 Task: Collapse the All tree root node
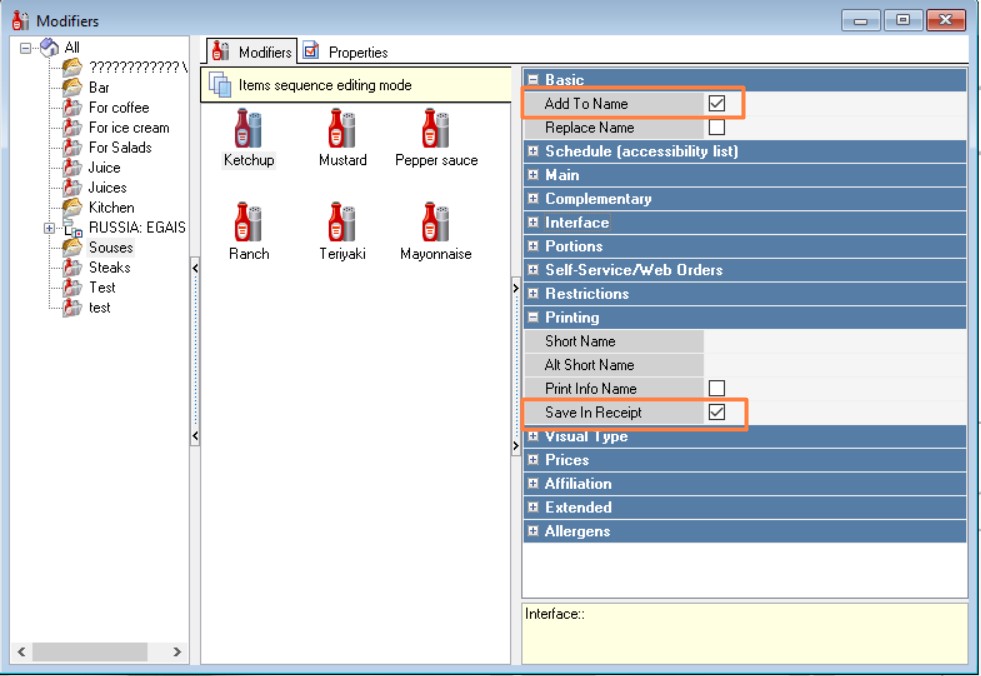(x=26, y=48)
